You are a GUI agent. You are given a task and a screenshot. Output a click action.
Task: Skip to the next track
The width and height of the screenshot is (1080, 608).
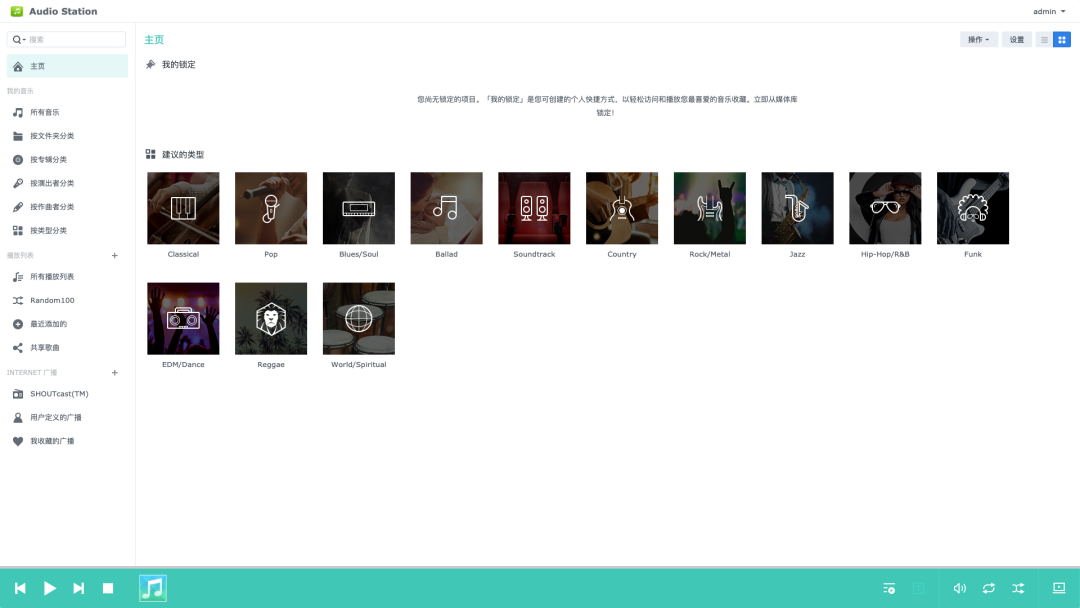79,588
